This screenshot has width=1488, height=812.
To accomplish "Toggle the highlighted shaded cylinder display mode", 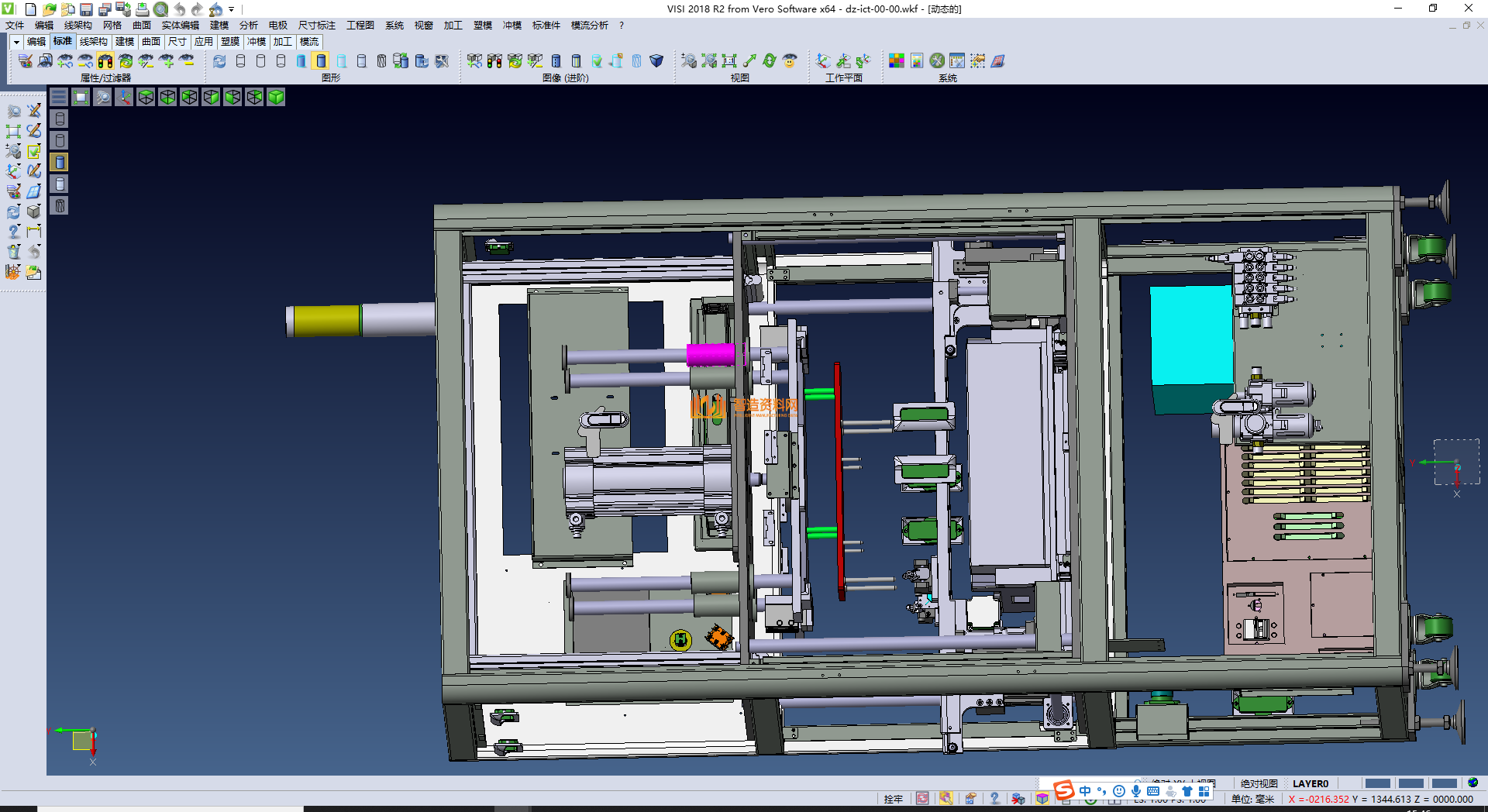I will (x=321, y=60).
